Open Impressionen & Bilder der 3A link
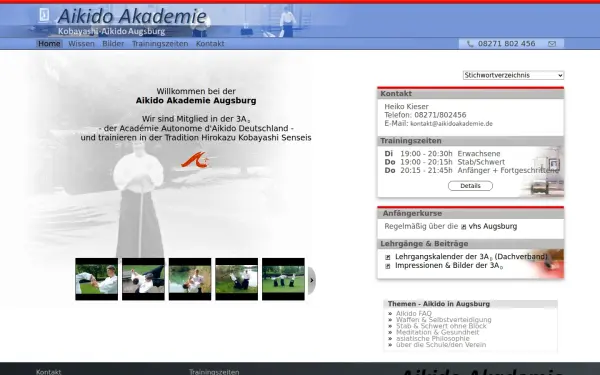The width and height of the screenshot is (600, 375). click(449, 266)
